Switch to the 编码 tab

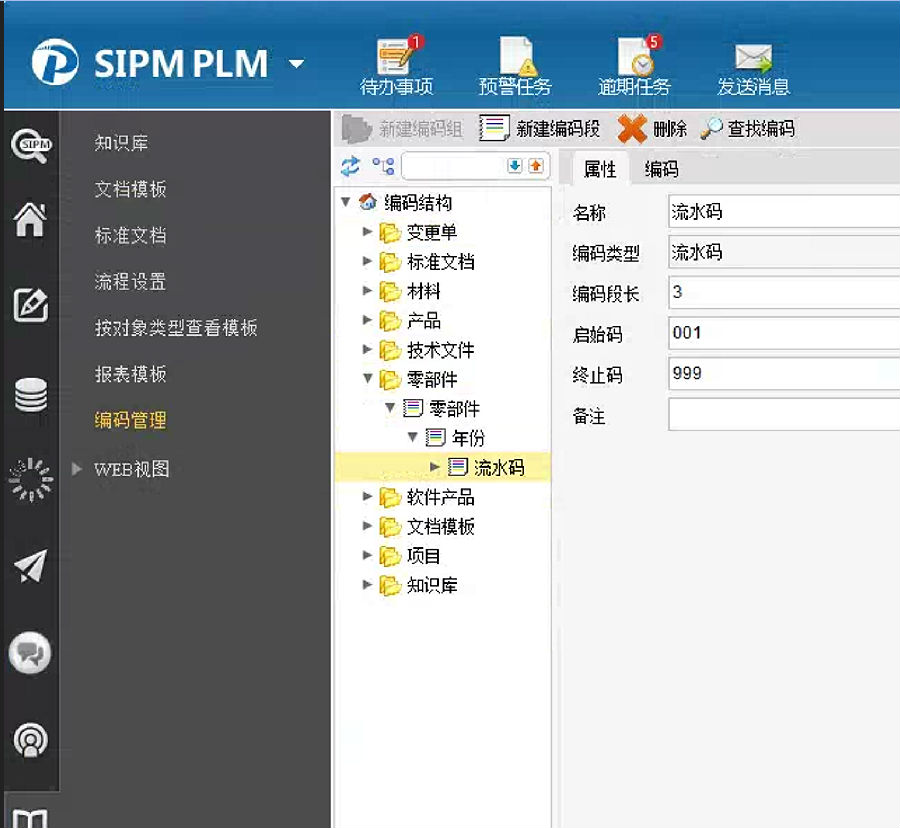click(661, 169)
